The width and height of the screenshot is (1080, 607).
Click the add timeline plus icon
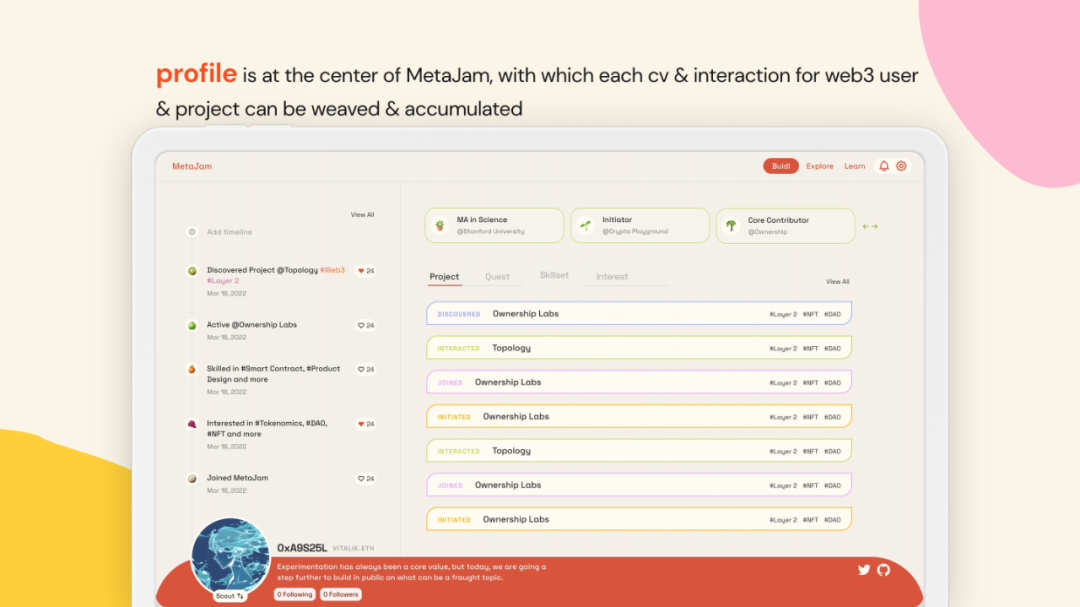pyautogui.click(x=192, y=232)
